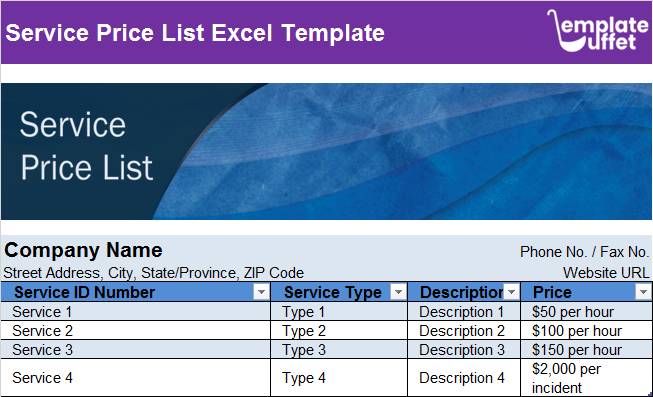Open the Service Type filter dropdown

398,292
